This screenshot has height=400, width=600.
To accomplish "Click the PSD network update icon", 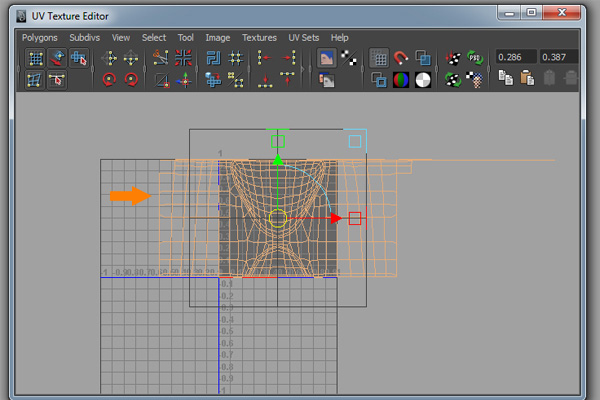I will point(476,58).
